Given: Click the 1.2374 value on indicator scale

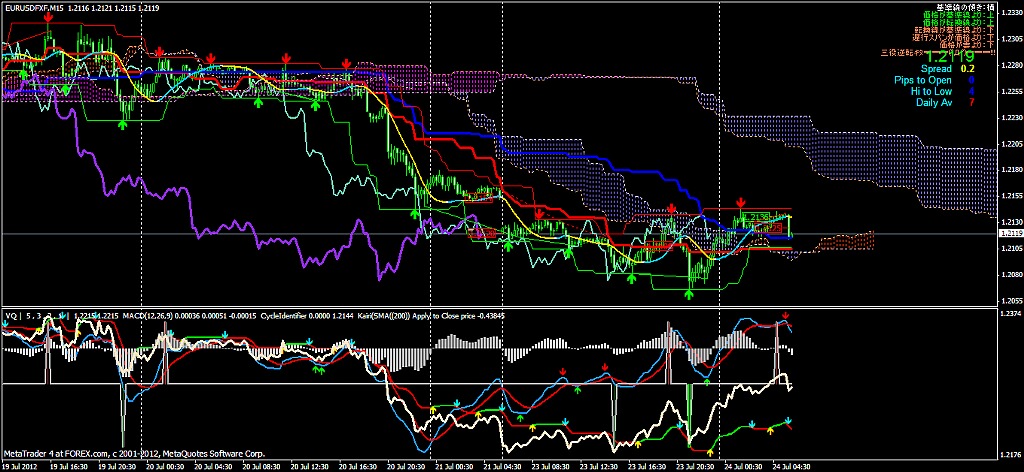Looking at the screenshot, I should 1008,314.
